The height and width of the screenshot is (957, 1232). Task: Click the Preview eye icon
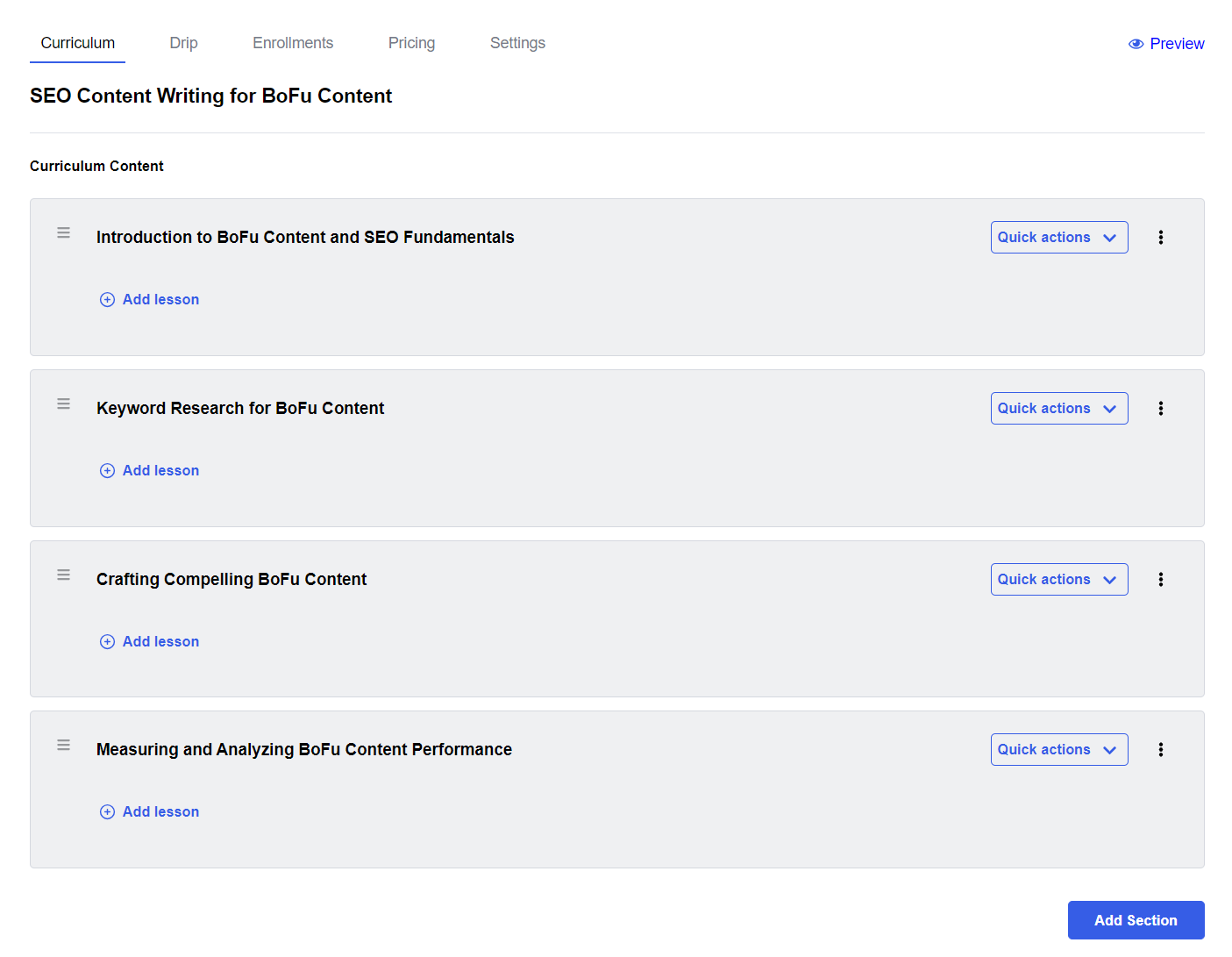(1136, 44)
